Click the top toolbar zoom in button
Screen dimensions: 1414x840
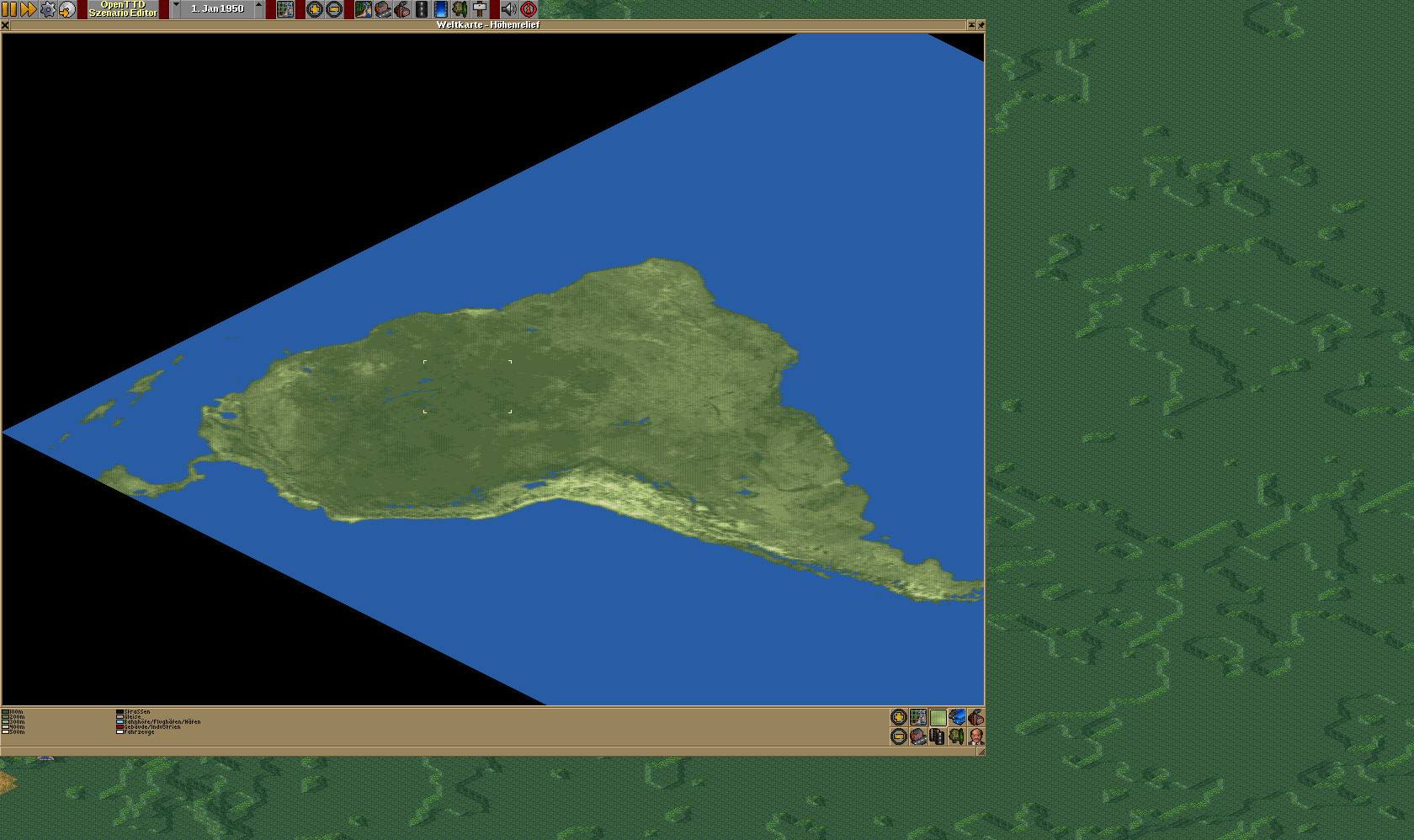click(x=315, y=9)
